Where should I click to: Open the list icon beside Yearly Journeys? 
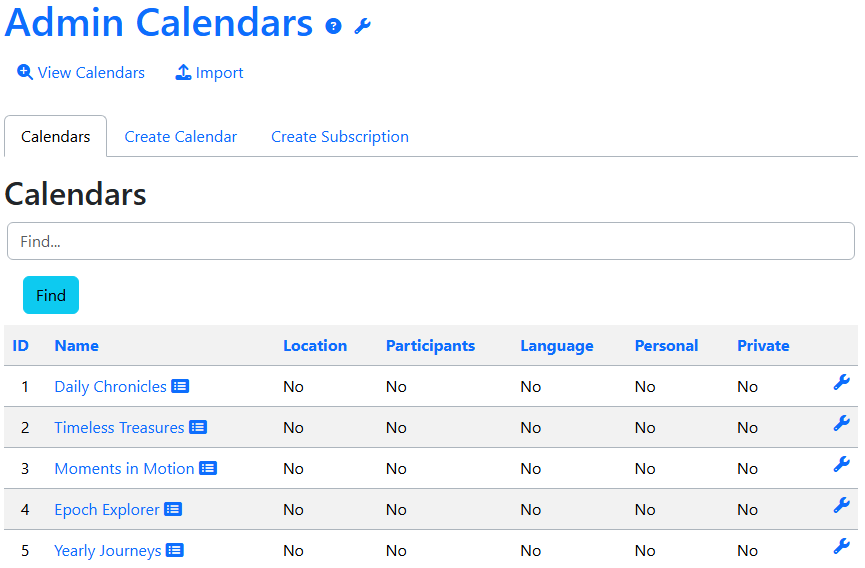(x=175, y=551)
